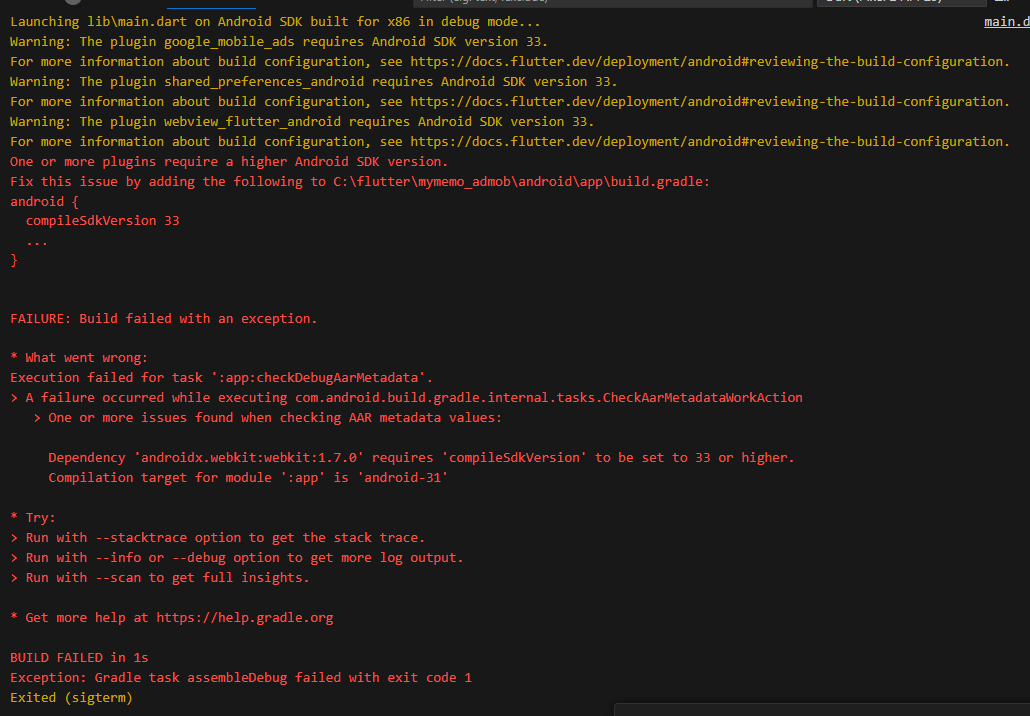1030x716 pixels.
Task: Click the shared_preferences_android plugin warning line
Action: (313, 82)
